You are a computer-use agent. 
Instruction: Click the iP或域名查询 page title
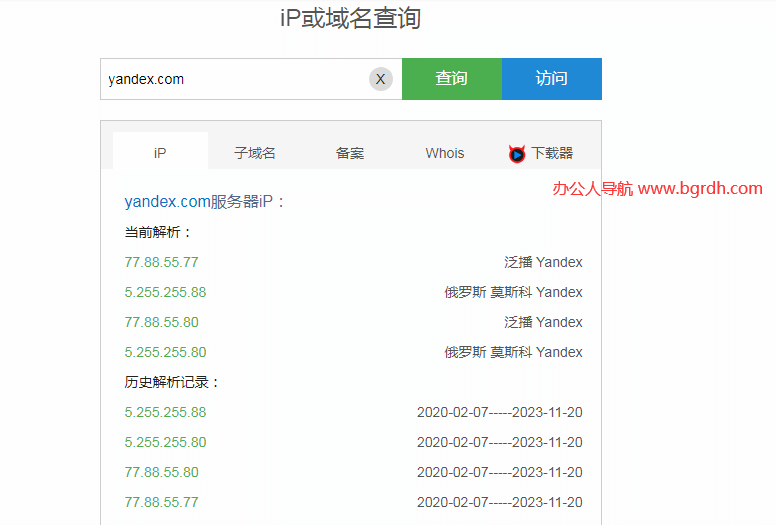(x=350, y=18)
